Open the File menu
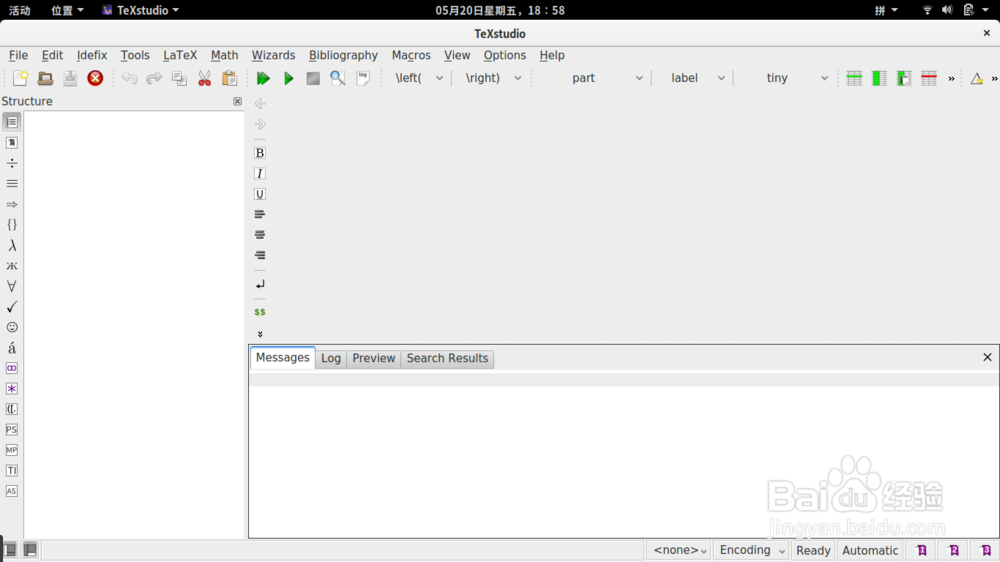This screenshot has width=1000, height=562. click(18, 55)
